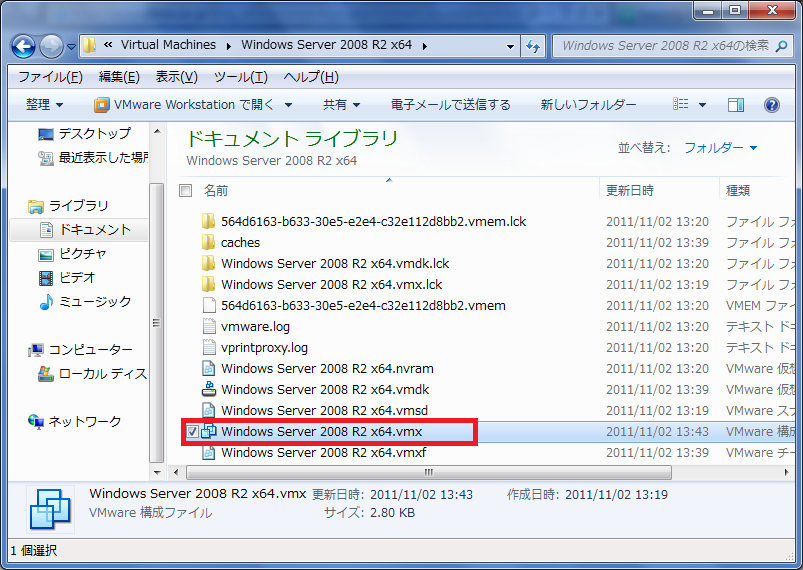803x570 pixels.
Task: Click icon of Windows Server 2008 R2 x64.vmsd
Action: (x=209, y=410)
